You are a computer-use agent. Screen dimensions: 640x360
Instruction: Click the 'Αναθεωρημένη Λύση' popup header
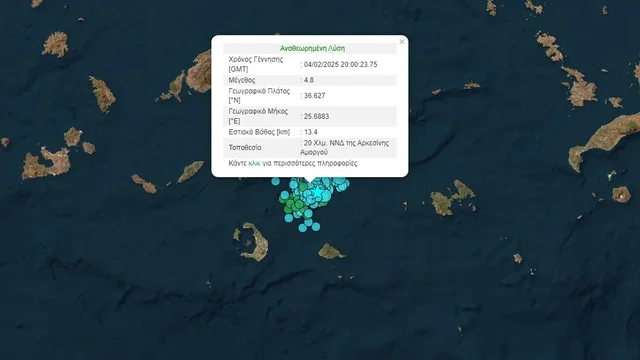point(312,48)
